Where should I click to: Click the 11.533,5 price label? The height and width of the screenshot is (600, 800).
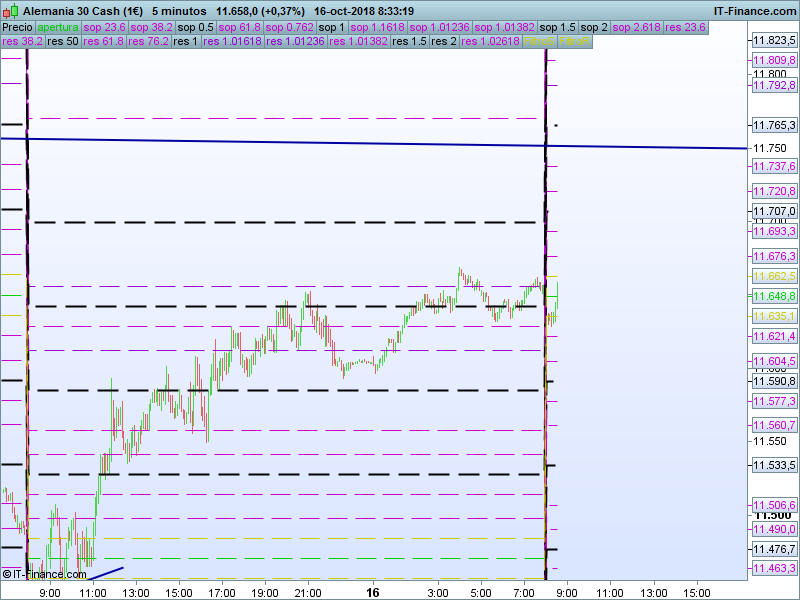(774, 465)
